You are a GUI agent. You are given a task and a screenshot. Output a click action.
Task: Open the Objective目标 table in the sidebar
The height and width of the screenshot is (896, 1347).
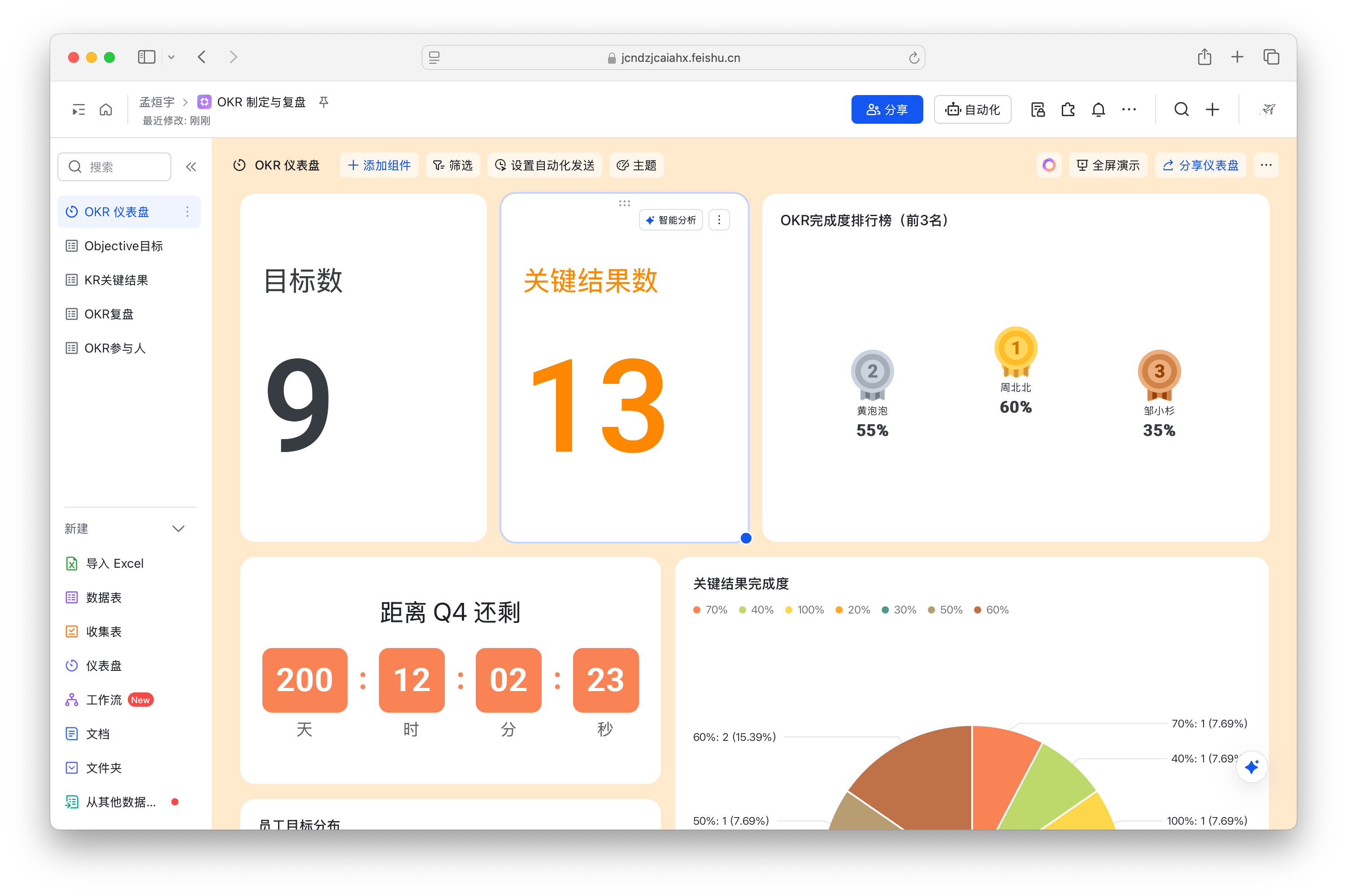[123, 246]
